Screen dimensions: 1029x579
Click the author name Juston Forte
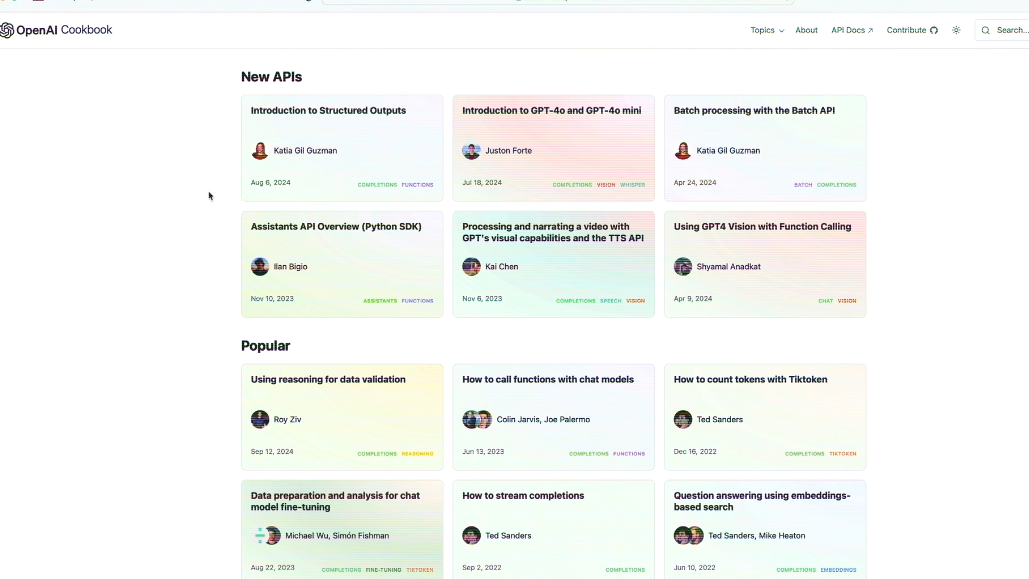[x=509, y=150]
